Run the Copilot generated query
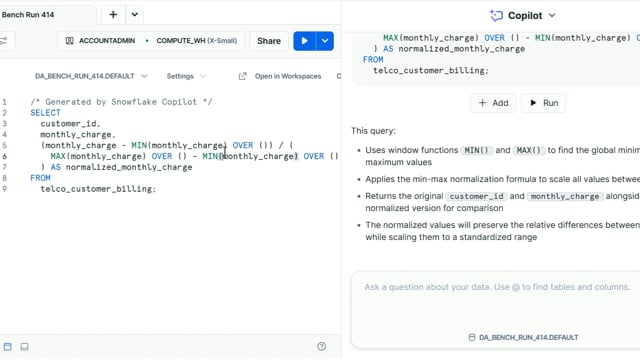This screenshot has width=640, height=360. tap(544, 103)
